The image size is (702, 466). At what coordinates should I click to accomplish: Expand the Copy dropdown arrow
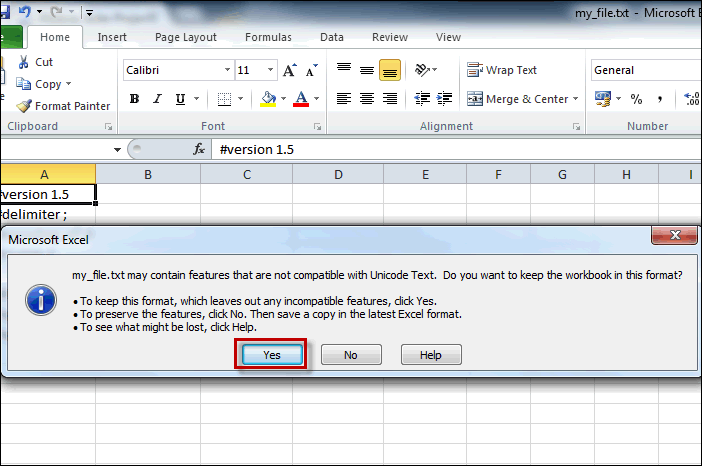(x=68, y=84)
